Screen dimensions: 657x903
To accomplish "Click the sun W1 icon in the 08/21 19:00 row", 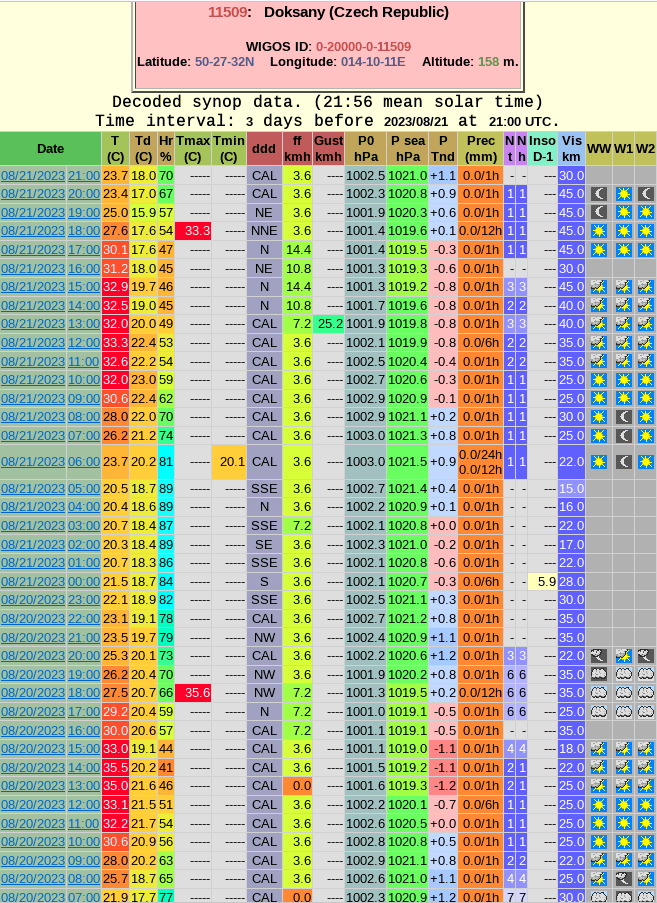I will pos(623,212).
